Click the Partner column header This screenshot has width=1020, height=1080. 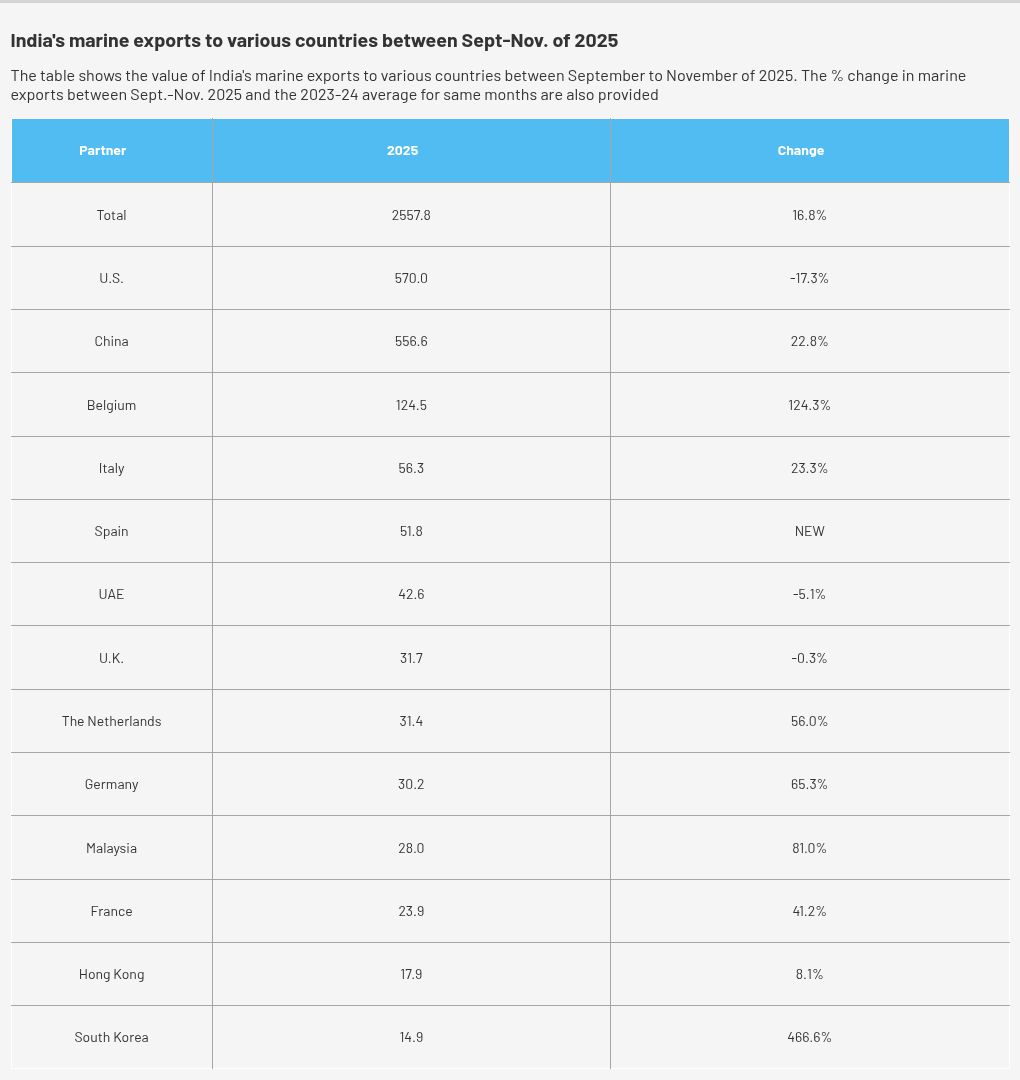tap(103, 151)
